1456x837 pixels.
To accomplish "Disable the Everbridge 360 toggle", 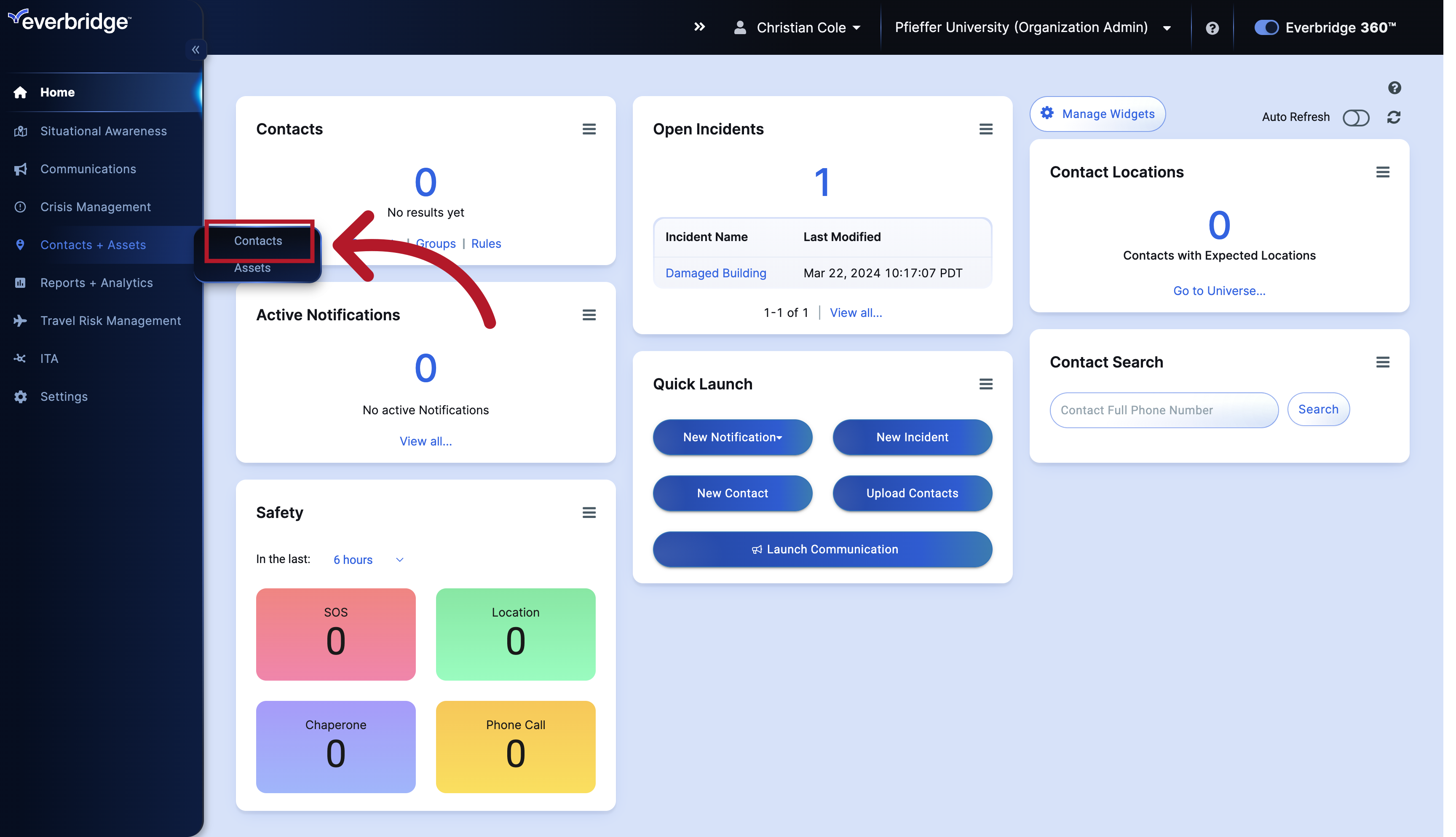I will click(1266, 27).
